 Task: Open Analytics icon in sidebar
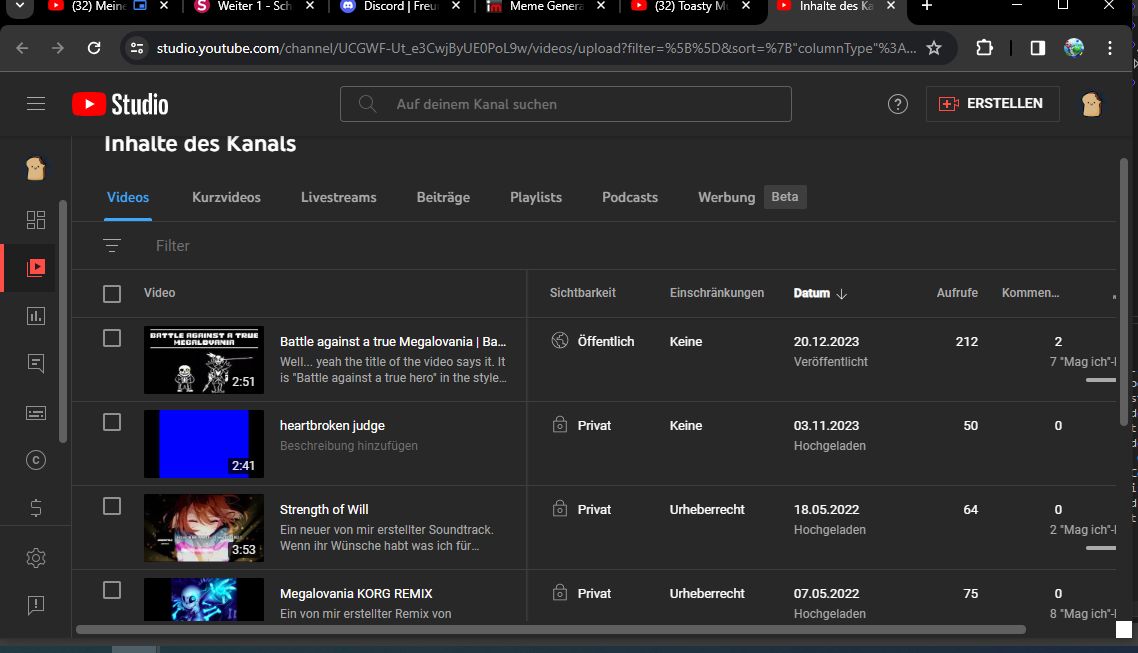[x=36, y=316]
